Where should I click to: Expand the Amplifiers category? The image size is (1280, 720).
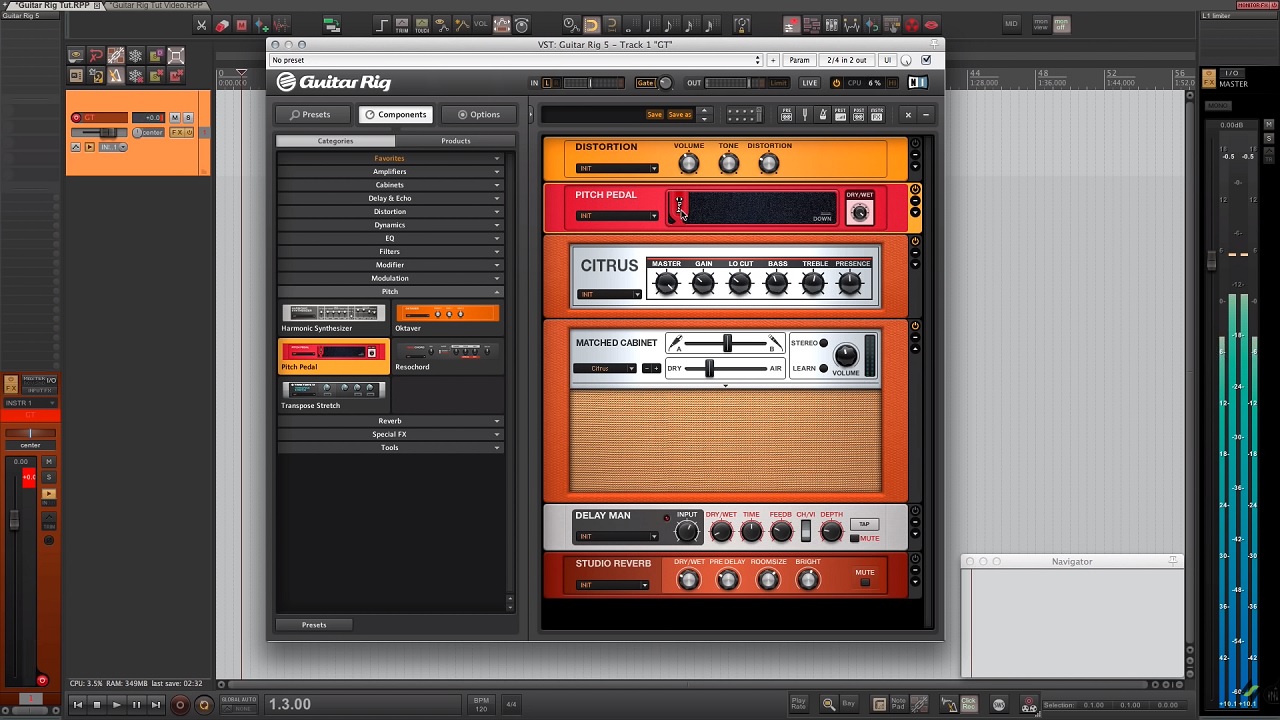(x=390, y=172)
